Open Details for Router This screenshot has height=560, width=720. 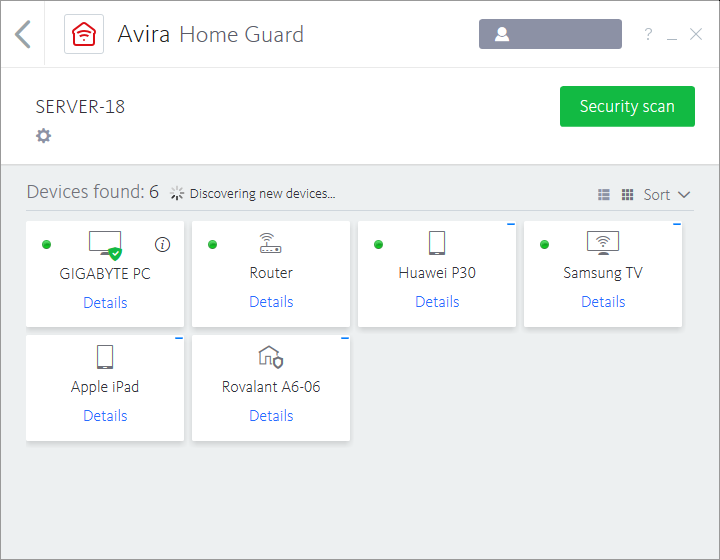tap(271, 302)
